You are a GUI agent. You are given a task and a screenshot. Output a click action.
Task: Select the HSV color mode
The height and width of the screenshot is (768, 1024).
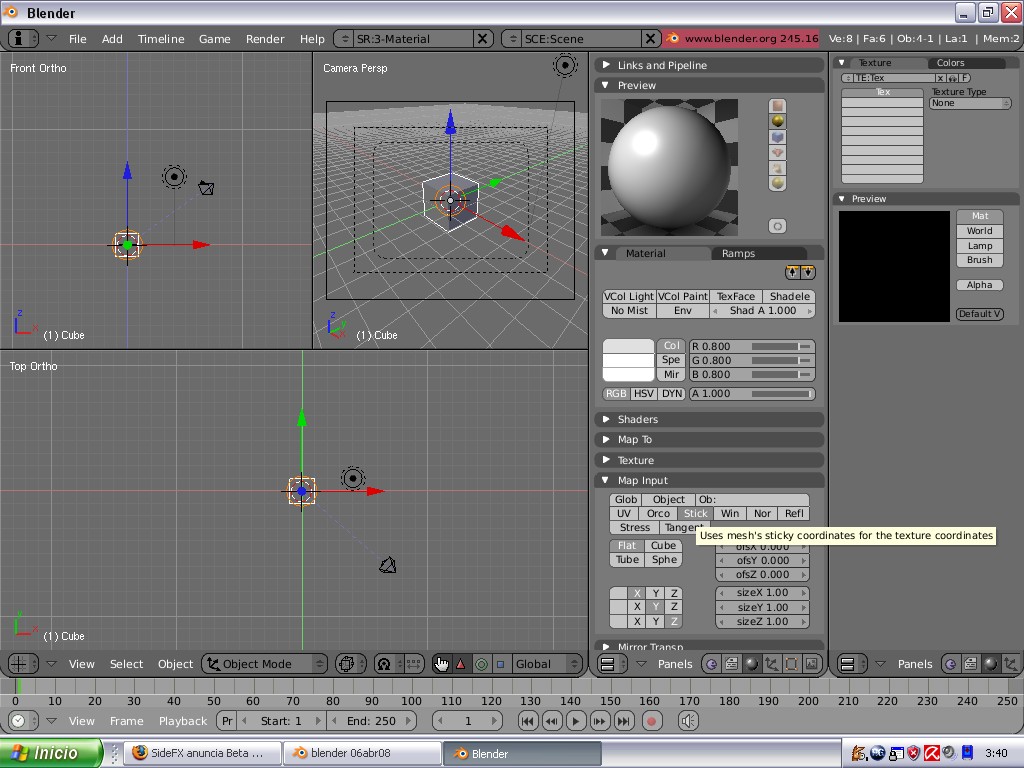(x=644, y=394)
